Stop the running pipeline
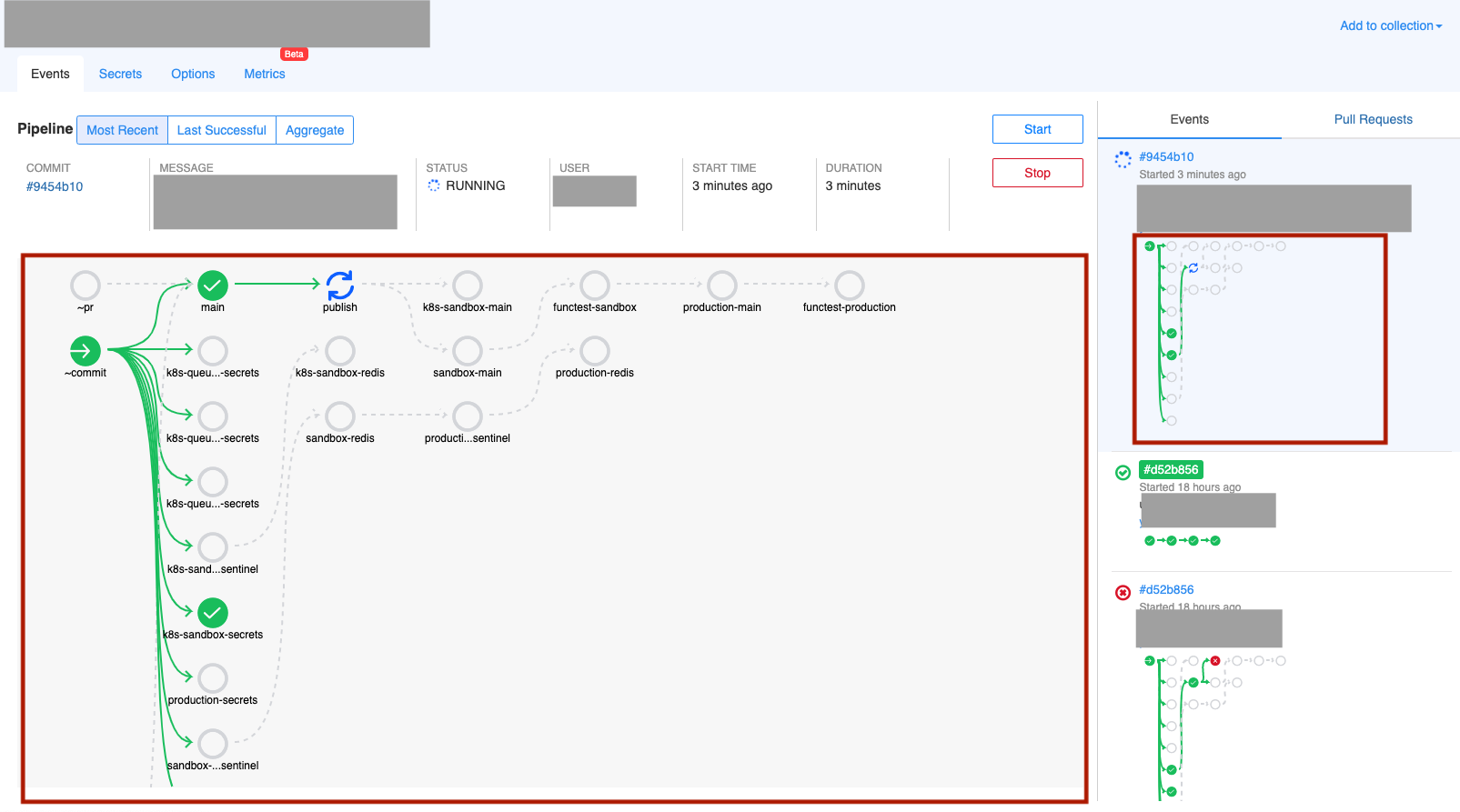The image size is (1460, 812). pos(1038,173)
